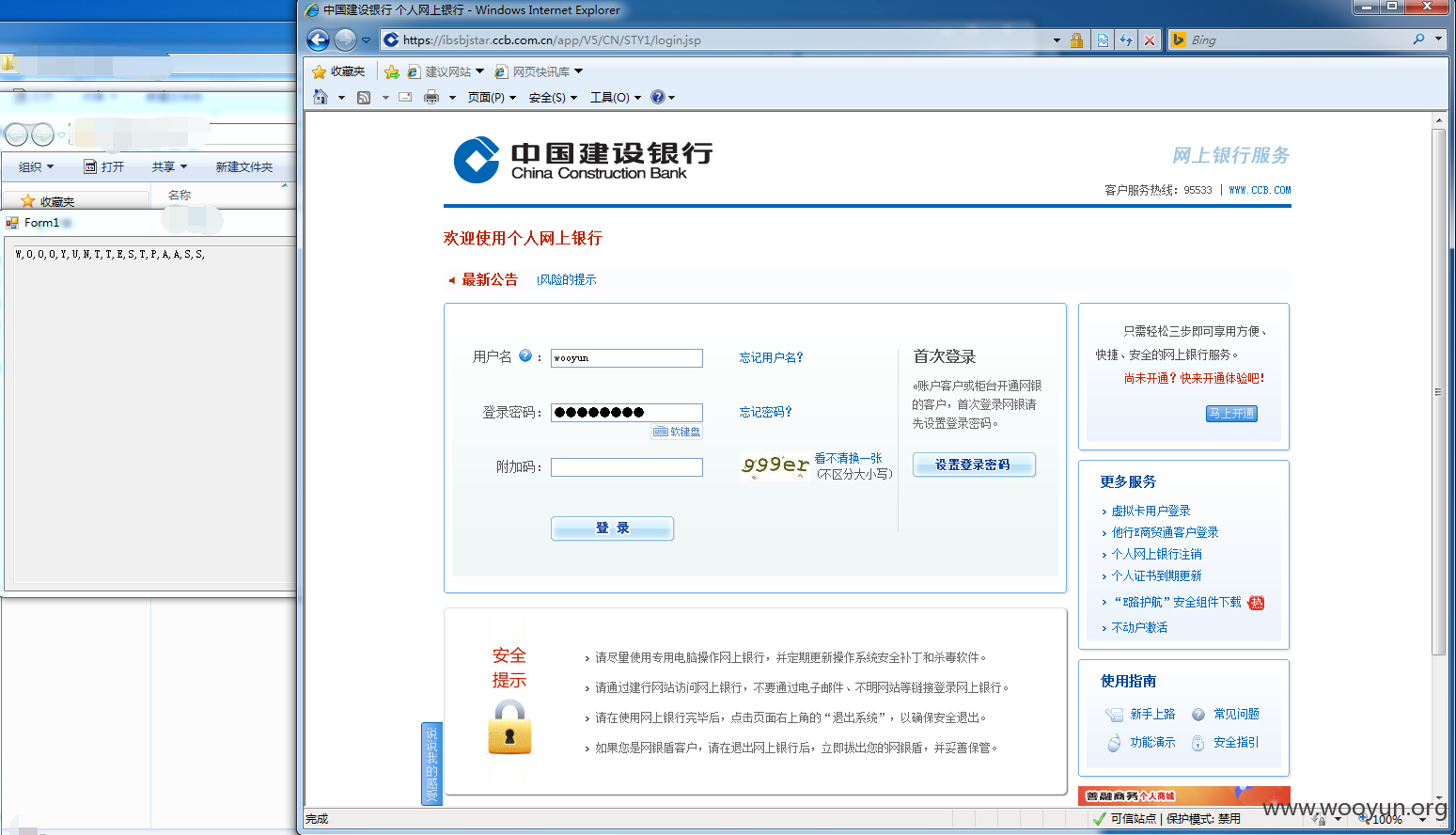Click the 名称 column header in Explorer

[180, 195]
